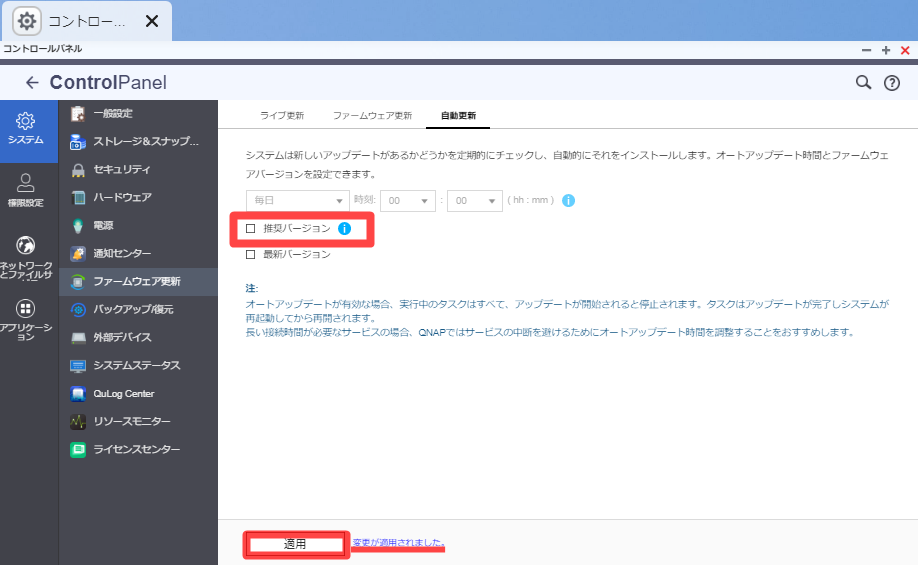Click info icon beside the hh:mm label
Screen dimensions: 918x565
tap(568, 201)
